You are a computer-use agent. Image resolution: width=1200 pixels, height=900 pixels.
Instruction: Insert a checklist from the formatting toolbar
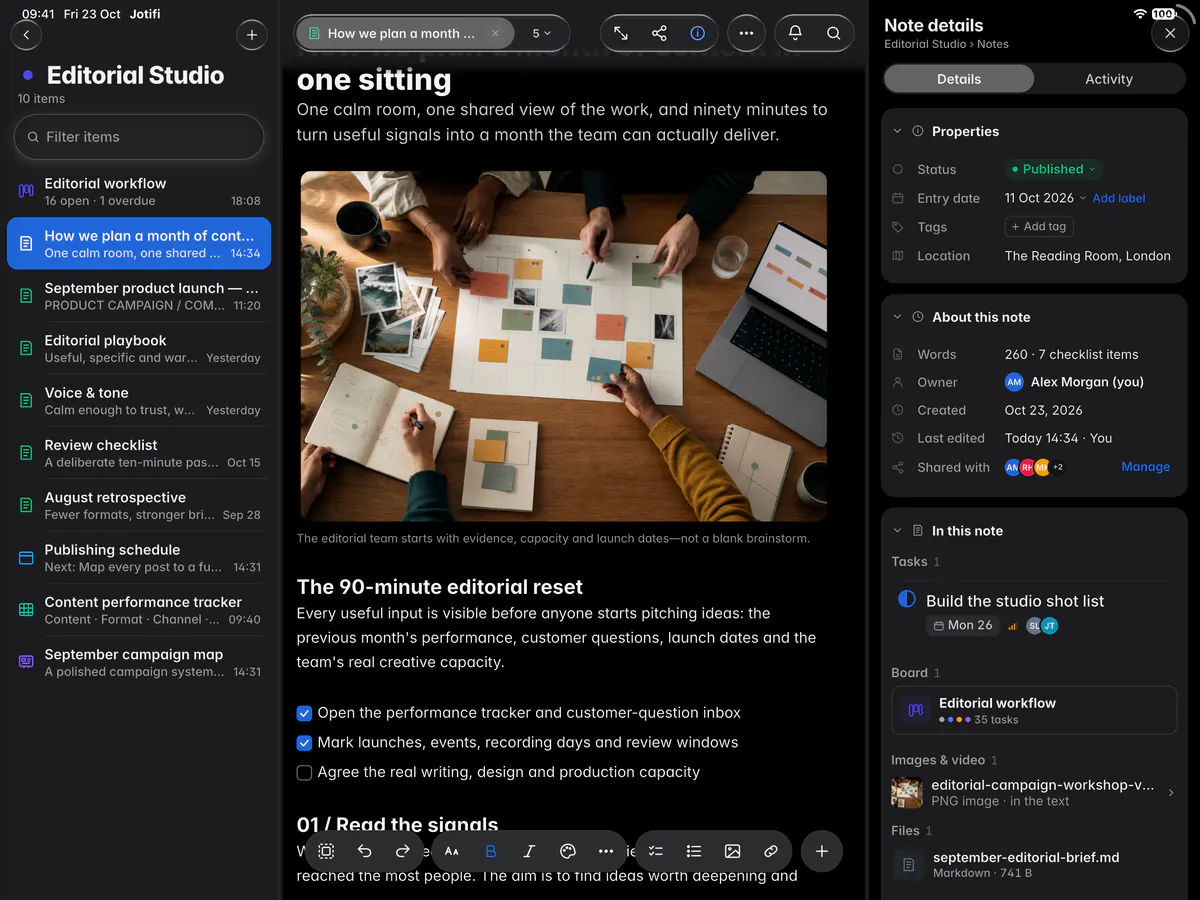point(656,851)
